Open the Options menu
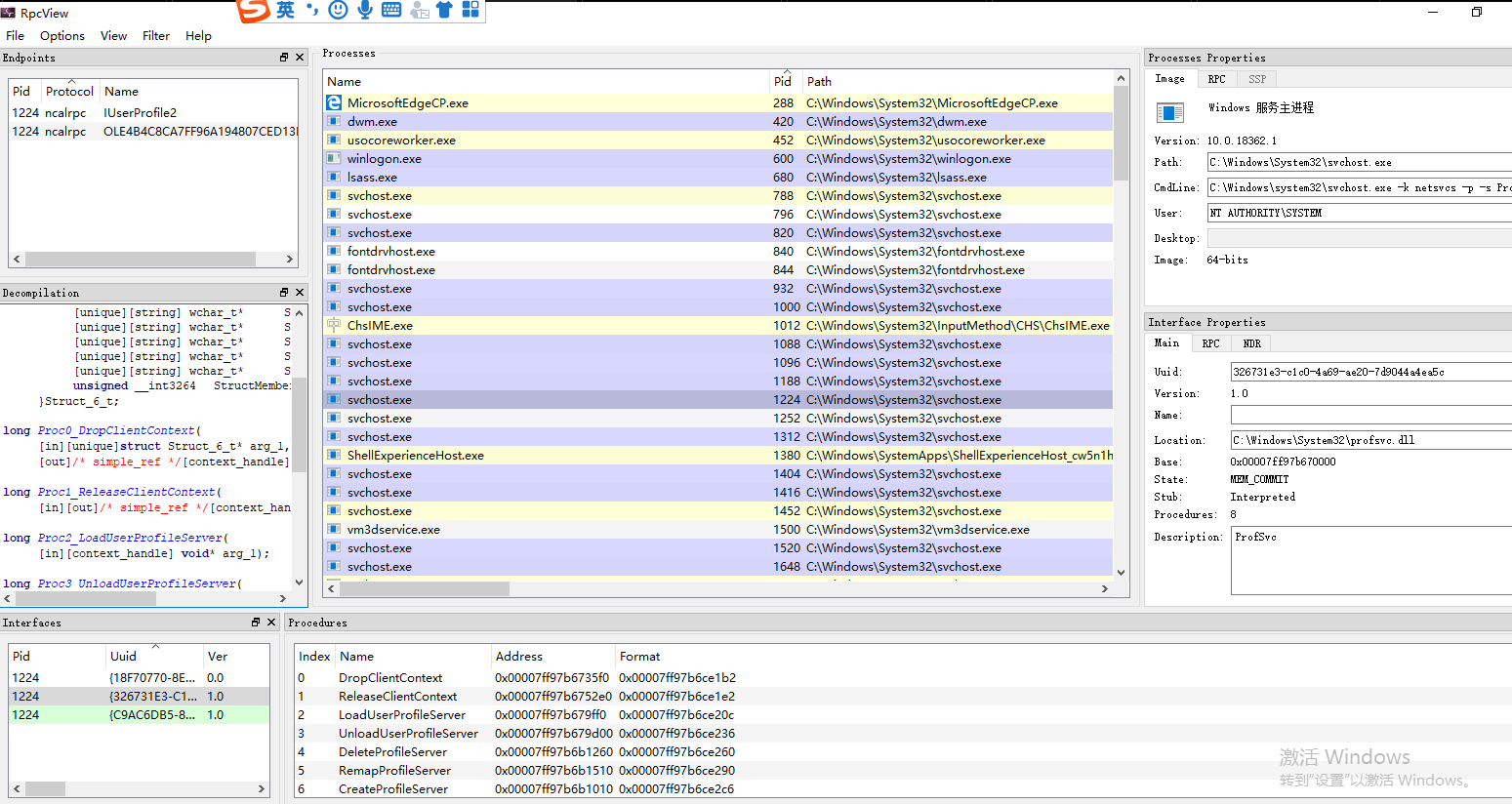This screenshot has width=1512, height=804. click(x=62, y=35)
